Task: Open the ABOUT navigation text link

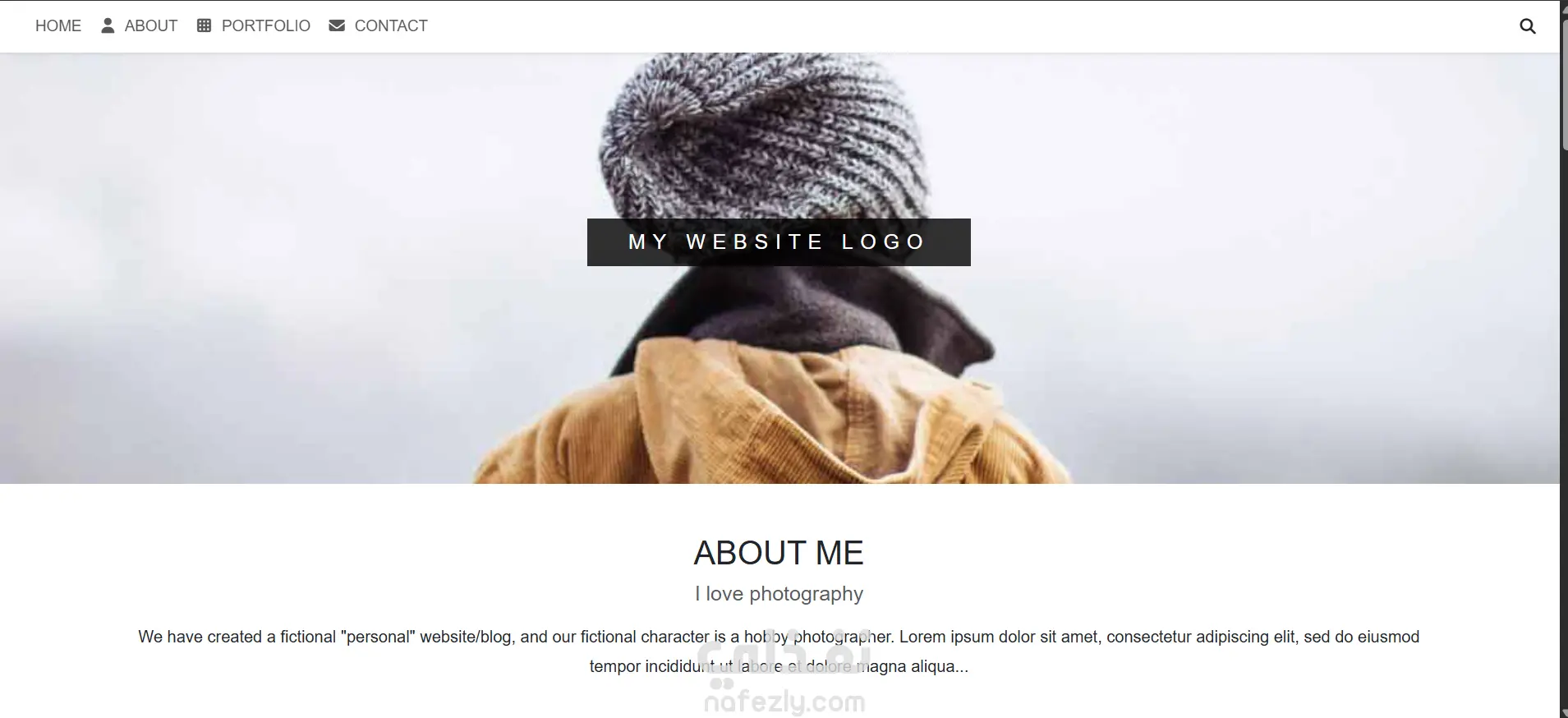Action: point(151,26)
